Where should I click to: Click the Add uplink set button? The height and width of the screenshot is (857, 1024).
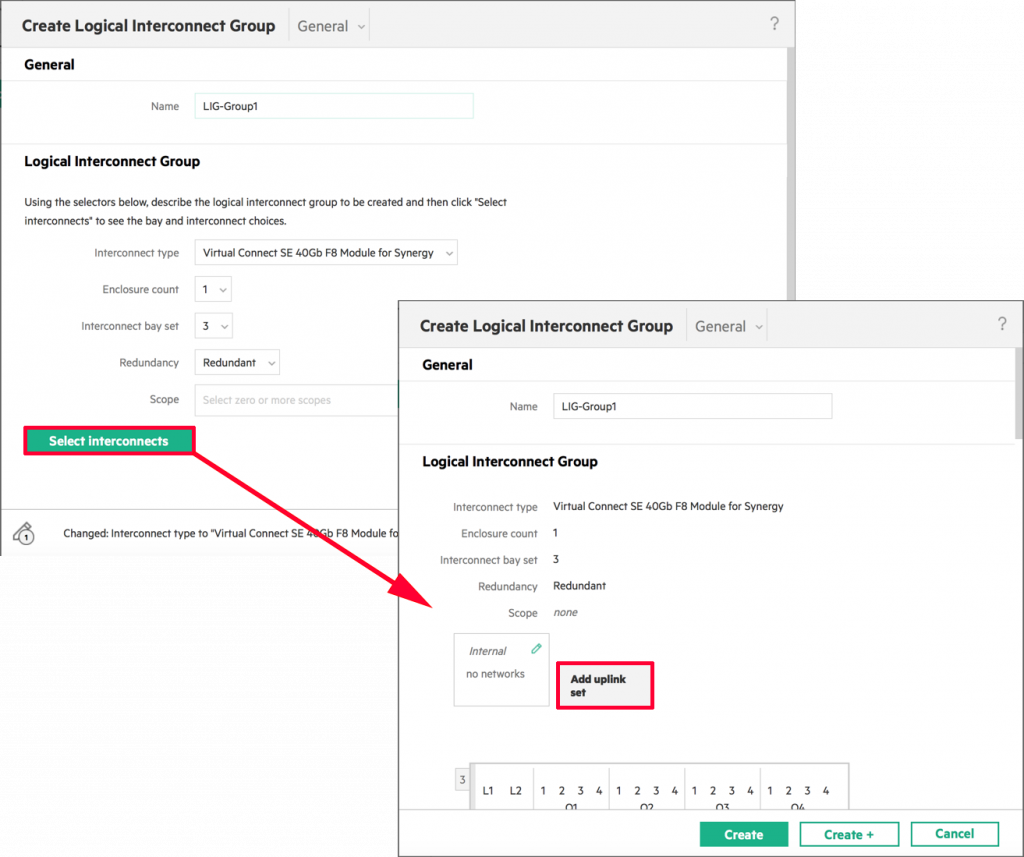pyautogui.click(x=604, y=685)
